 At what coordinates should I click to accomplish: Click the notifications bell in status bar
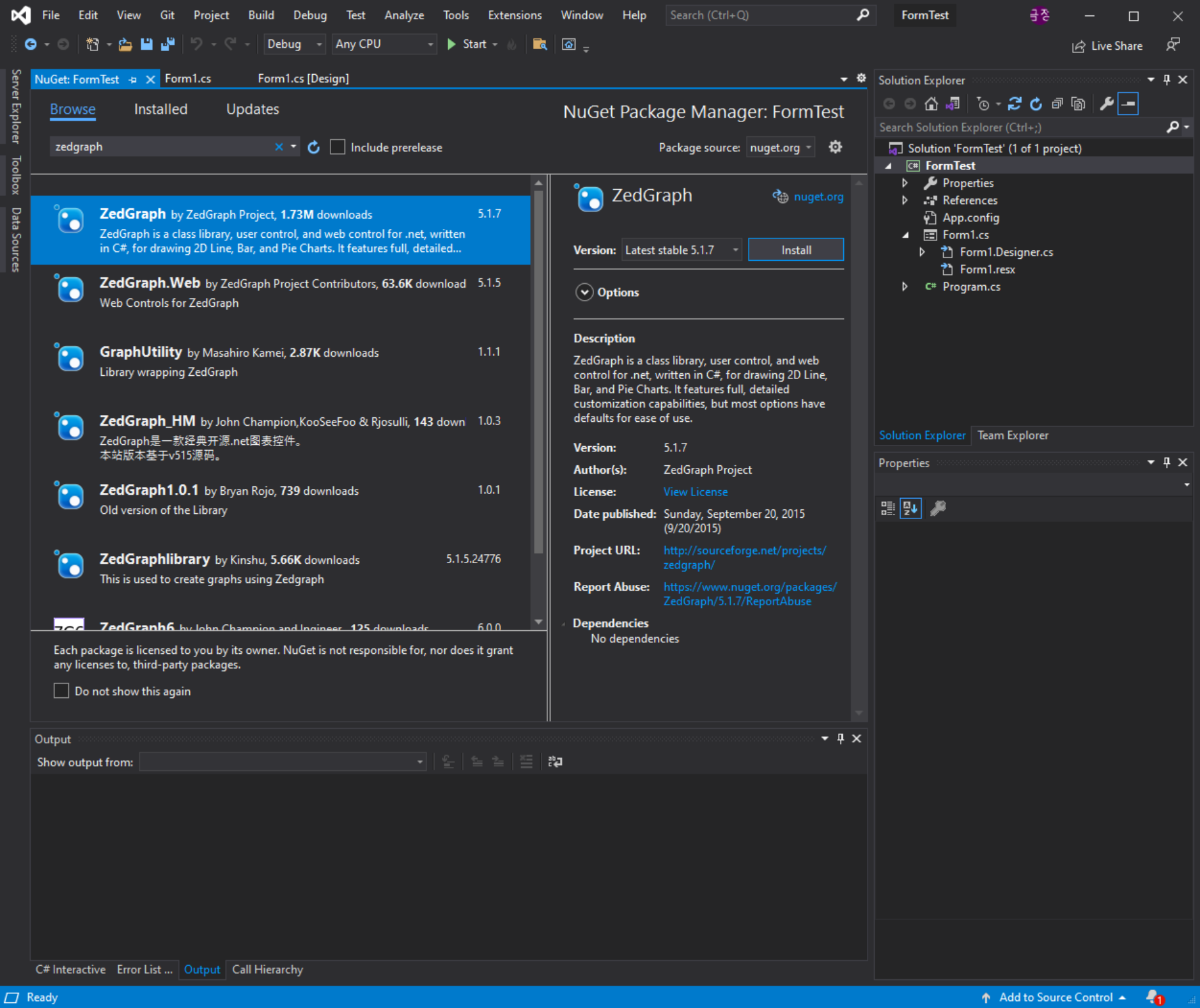coord(1155,997)
